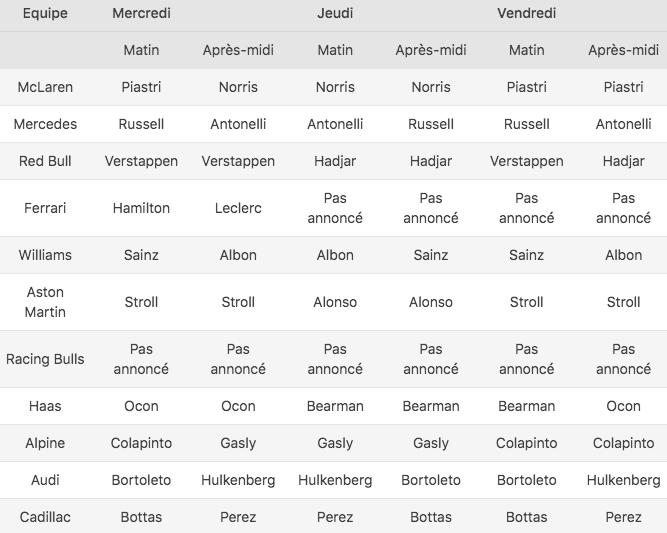Click the Cadillac team cell
This screenshot has height=533, width=667.
click(45, 517)
